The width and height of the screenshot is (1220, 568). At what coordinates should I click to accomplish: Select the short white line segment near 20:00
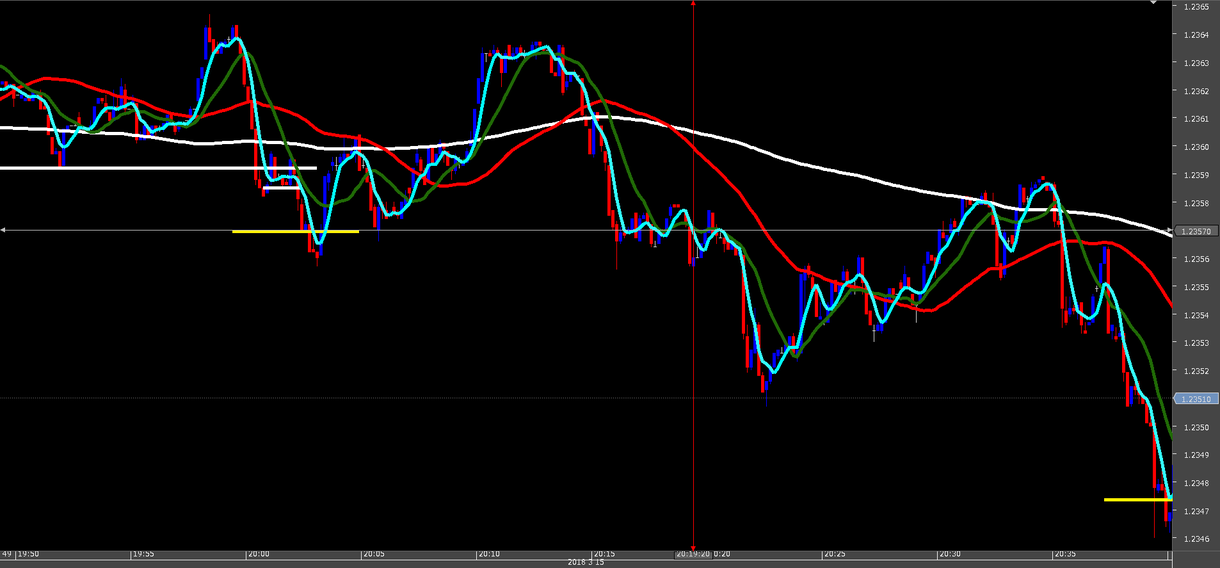pos(281,187)
